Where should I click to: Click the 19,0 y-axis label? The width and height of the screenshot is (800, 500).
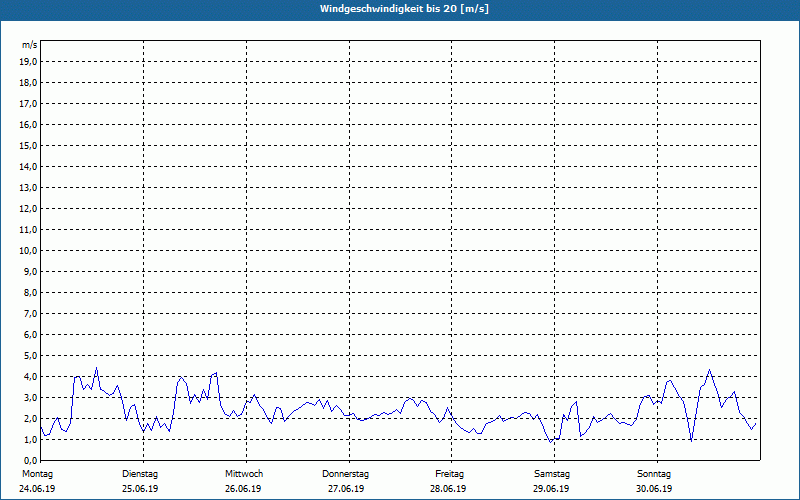[x=28, y=62]
